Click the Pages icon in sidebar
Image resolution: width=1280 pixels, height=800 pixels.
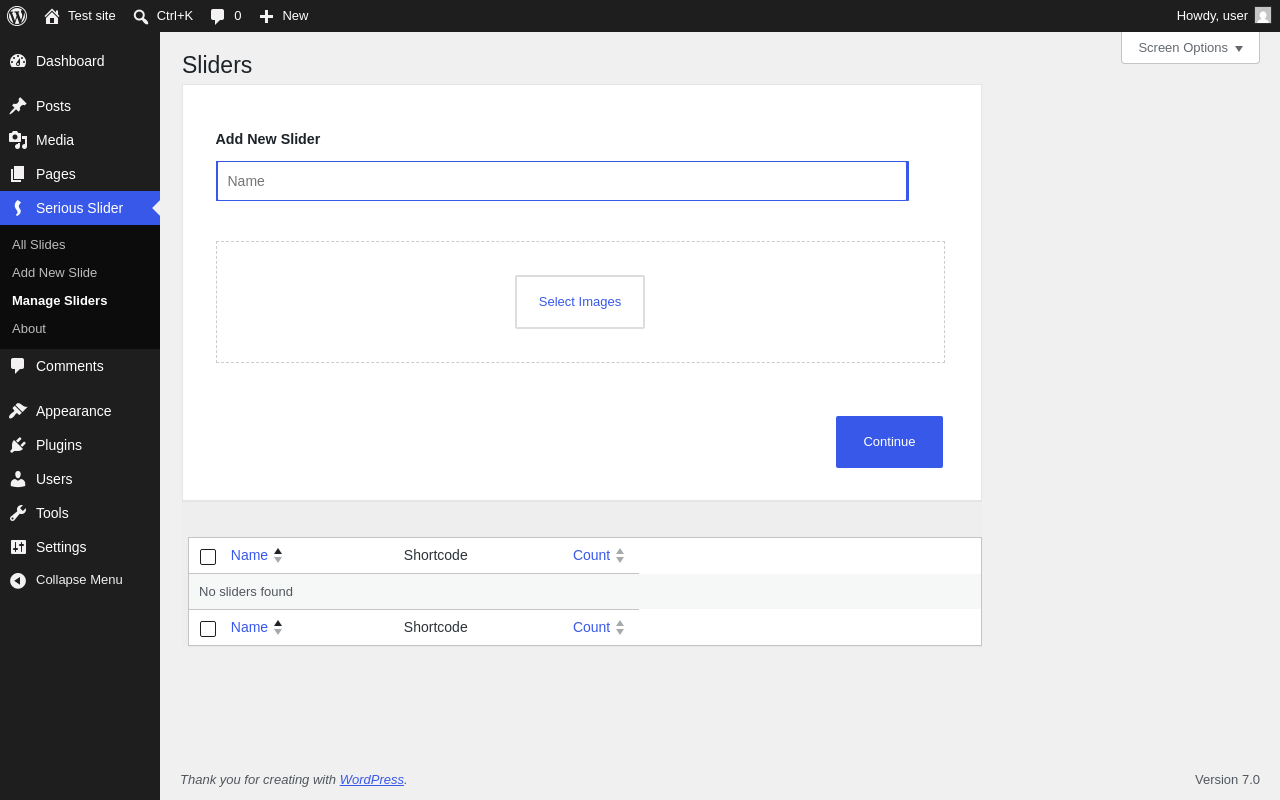click(x=18, y=174)
